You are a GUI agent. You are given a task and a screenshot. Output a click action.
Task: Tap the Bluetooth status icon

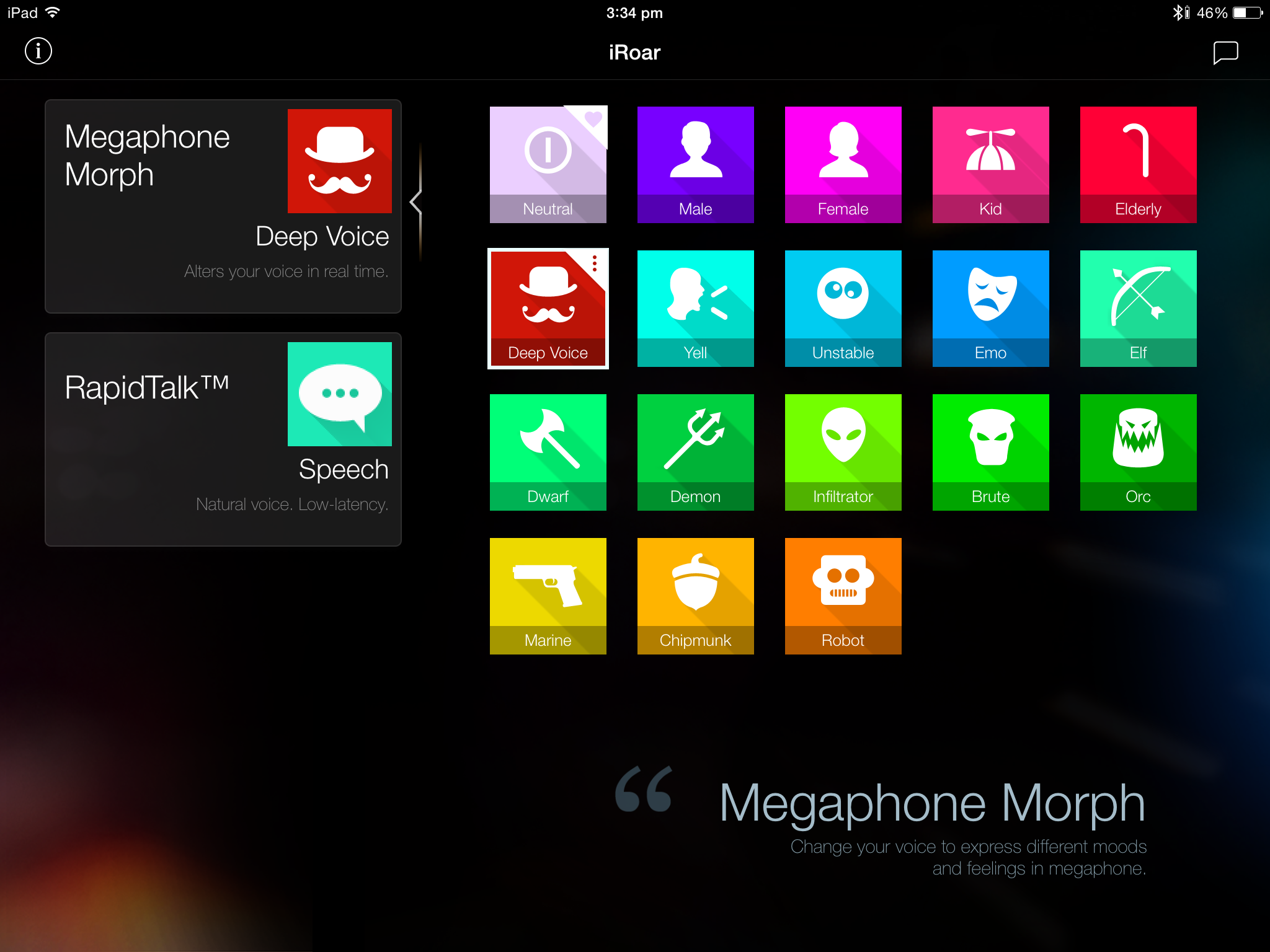click(1179, 13)
